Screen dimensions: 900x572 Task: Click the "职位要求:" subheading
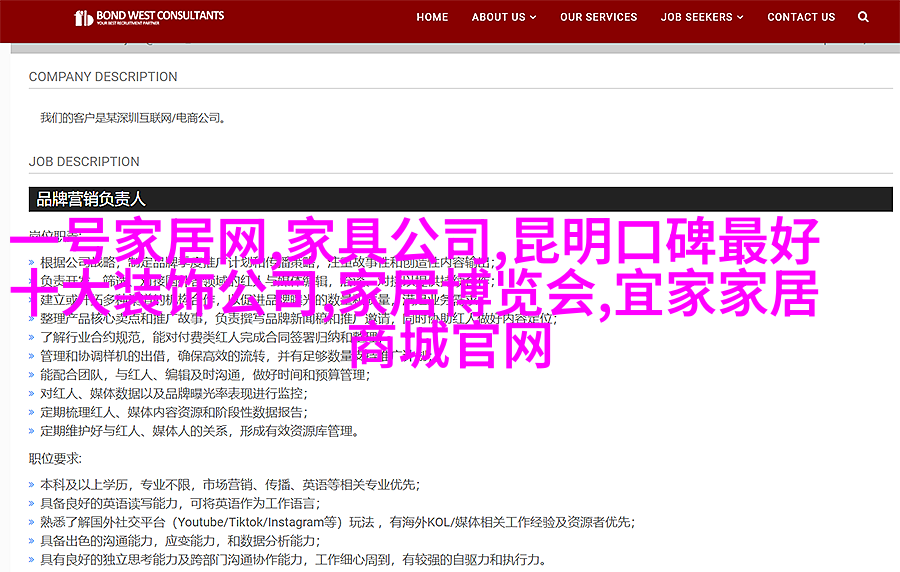click(x=56, y=458)
